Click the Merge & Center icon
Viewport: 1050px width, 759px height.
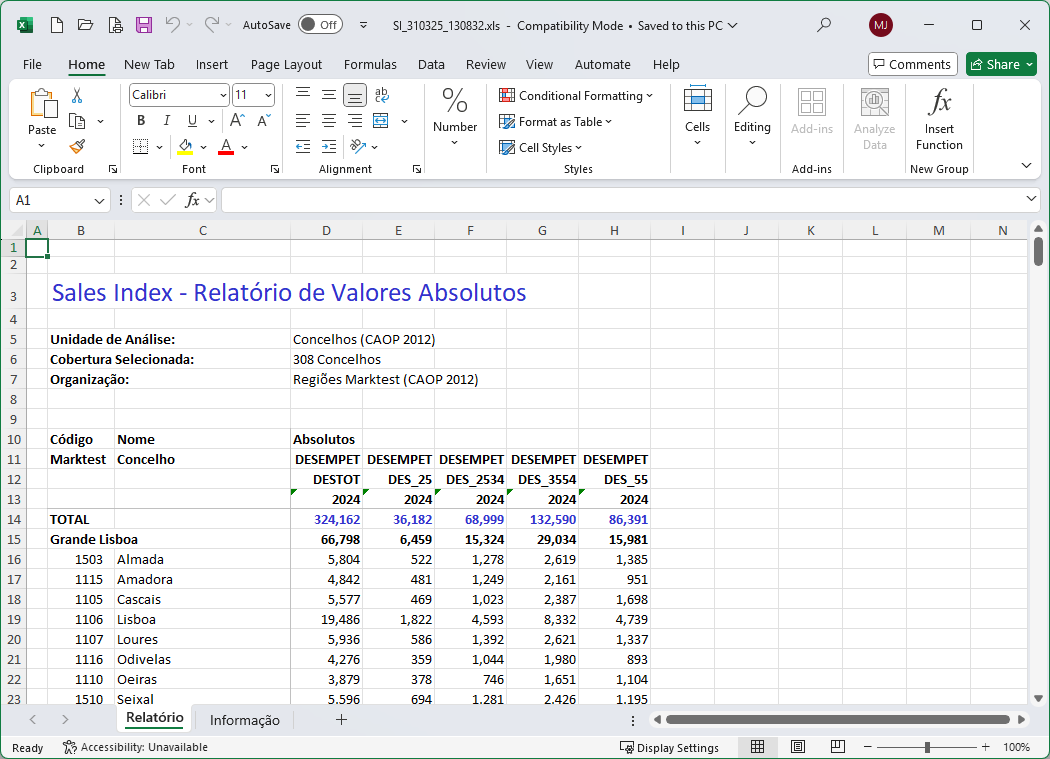tap(380, 121)
